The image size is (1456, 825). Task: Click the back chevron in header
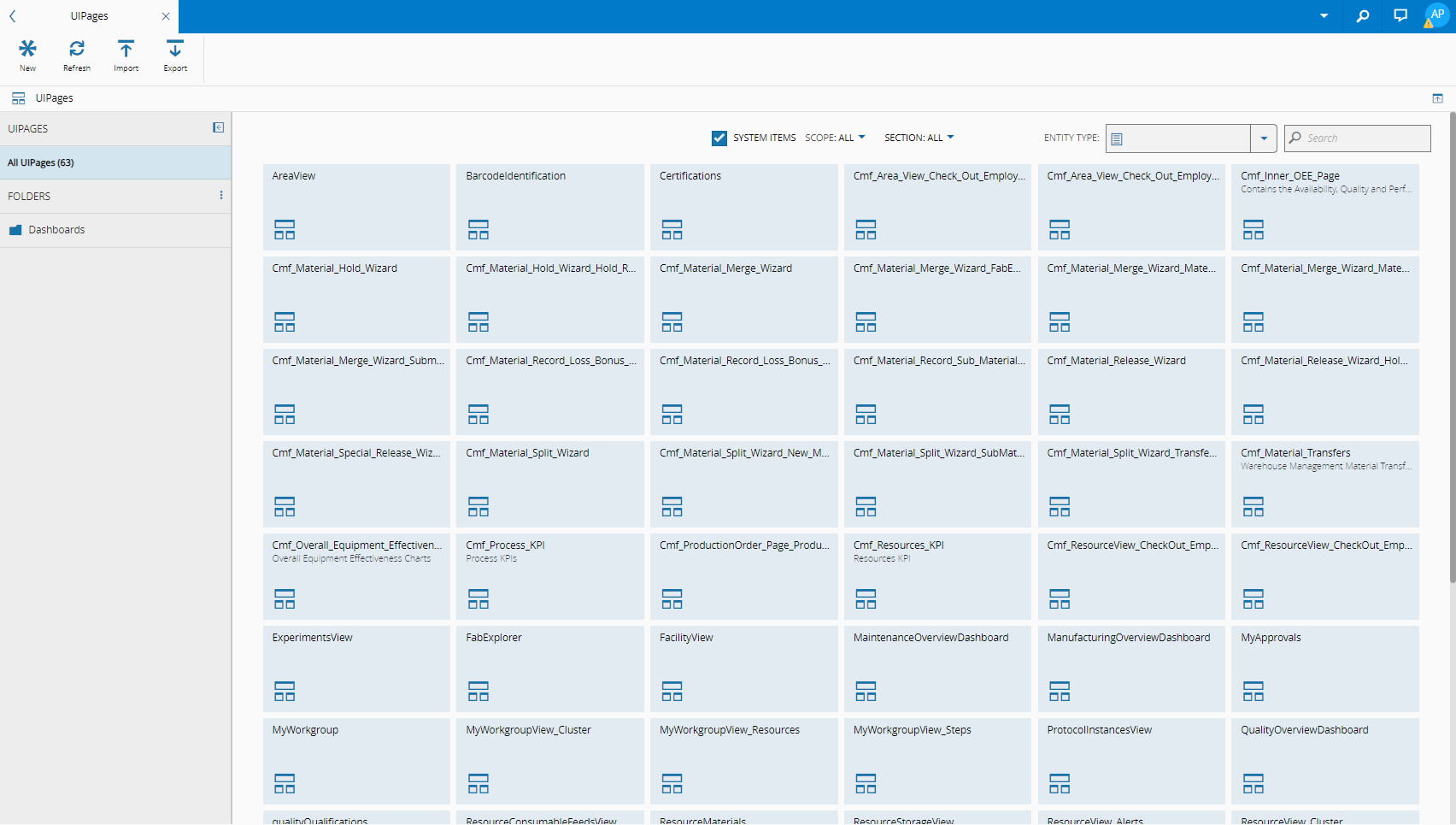tap(13, 16)
